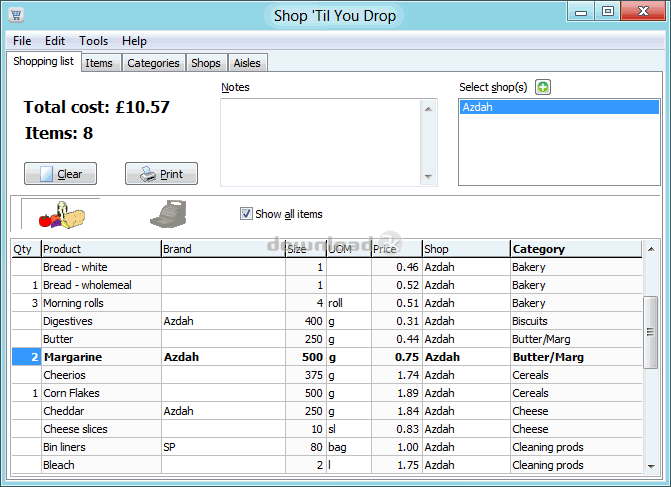Screen dimensions: 671x487
Task: Open the Help menu
Action: (134, 41)
